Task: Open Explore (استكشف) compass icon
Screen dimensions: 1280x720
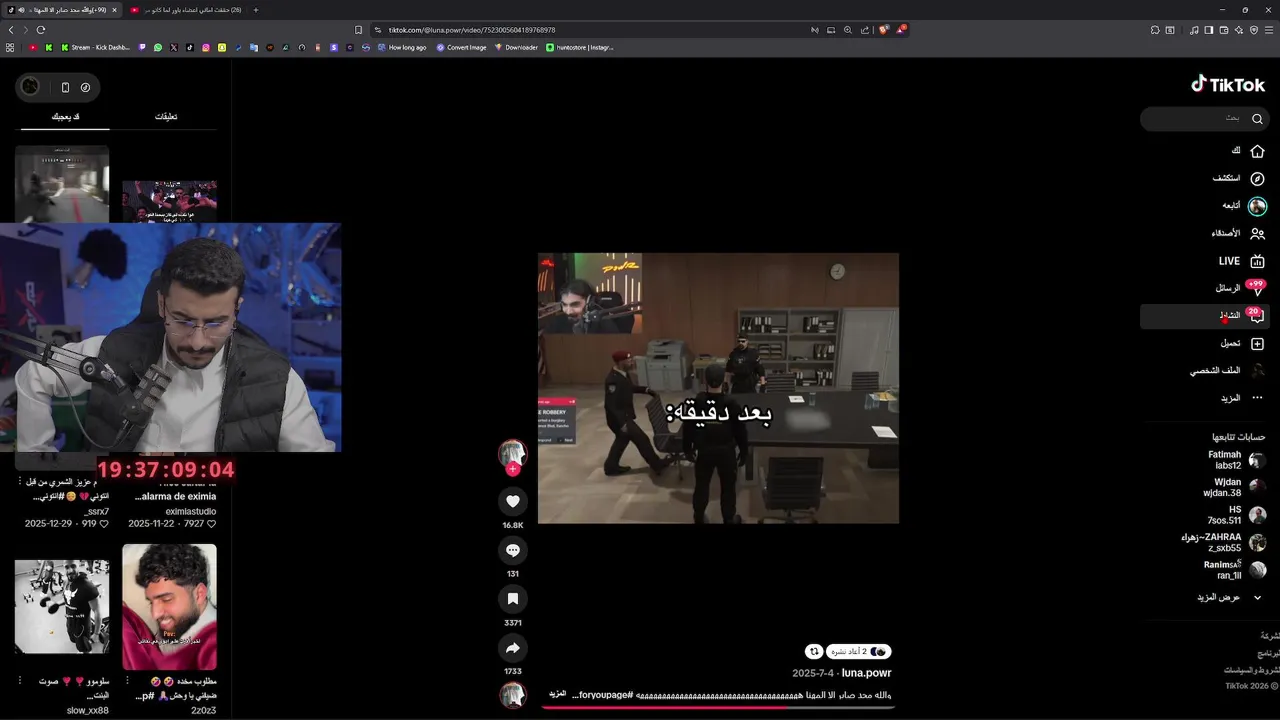Action: click(1257, 178)
